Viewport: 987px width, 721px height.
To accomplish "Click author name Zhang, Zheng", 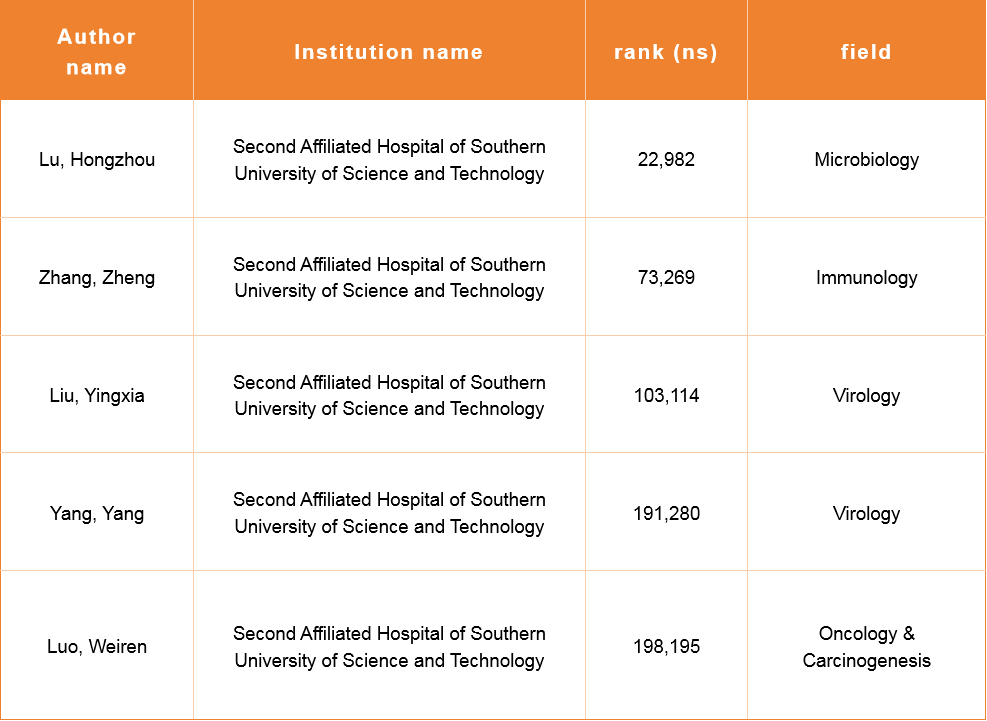I will coord(97,278).
